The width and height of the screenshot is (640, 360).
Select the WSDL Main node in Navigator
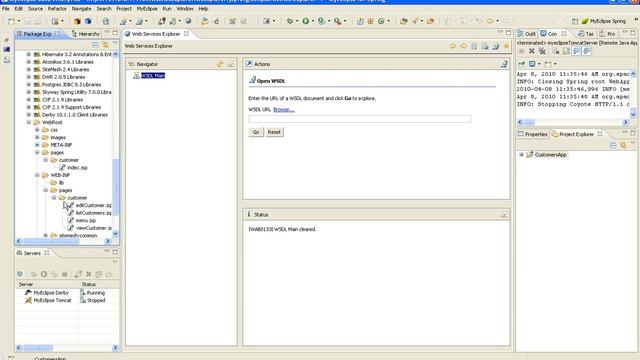pos(153,76)
